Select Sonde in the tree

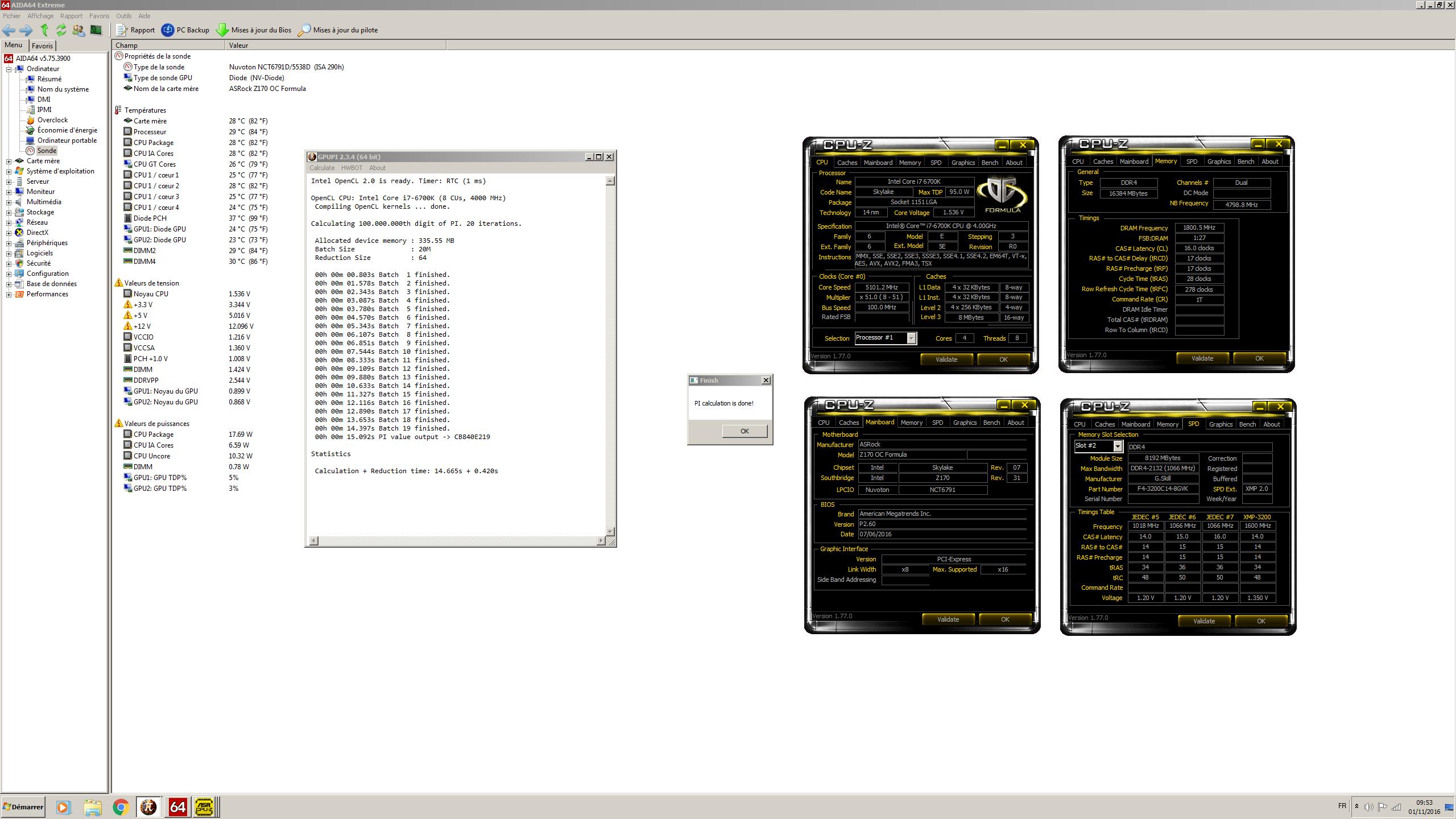47,151
